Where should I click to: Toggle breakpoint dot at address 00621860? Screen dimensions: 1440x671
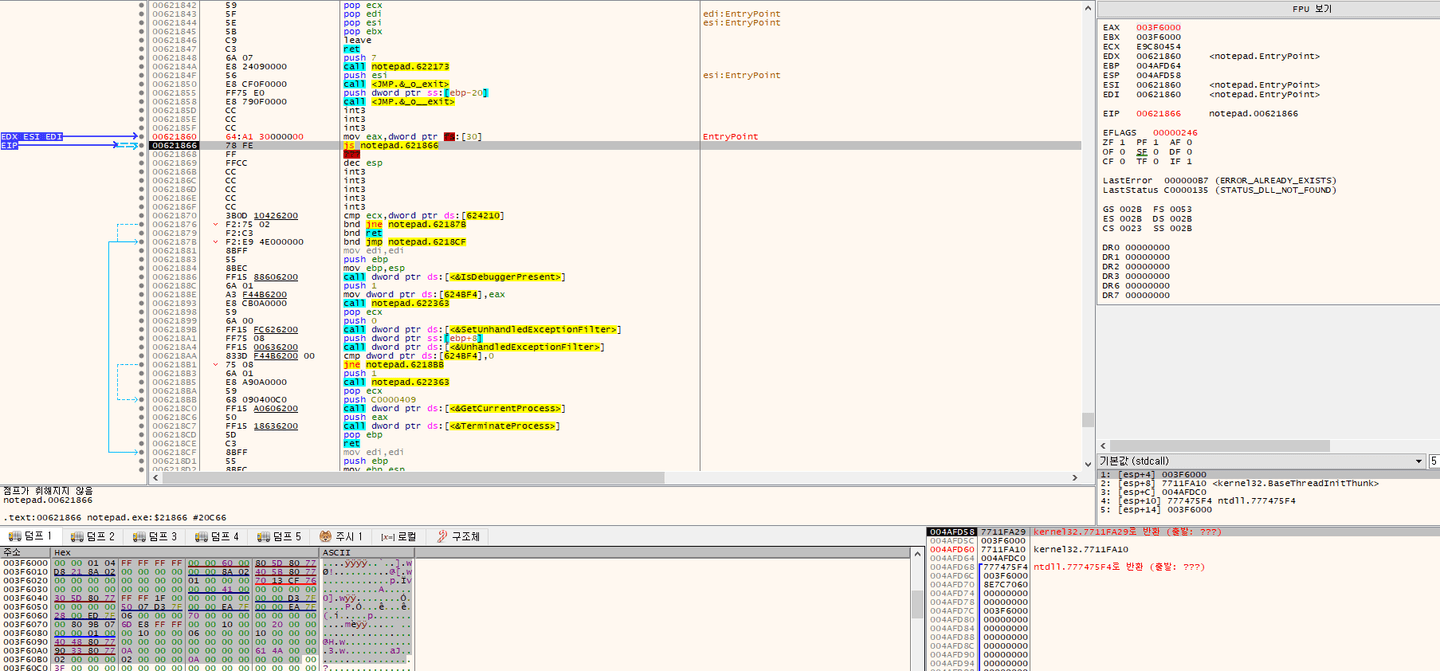(x=141, y=136)
